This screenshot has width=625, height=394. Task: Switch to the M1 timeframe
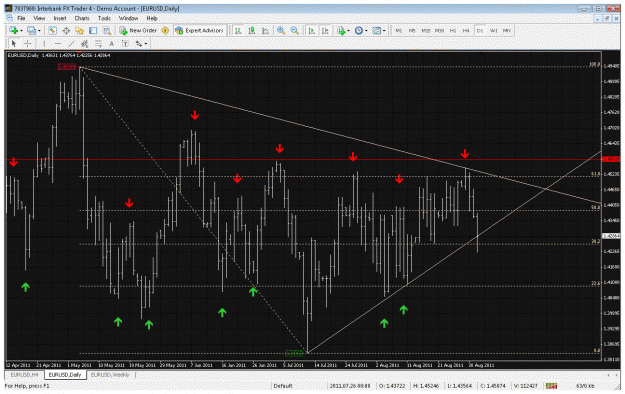click(x=398, y=30)
